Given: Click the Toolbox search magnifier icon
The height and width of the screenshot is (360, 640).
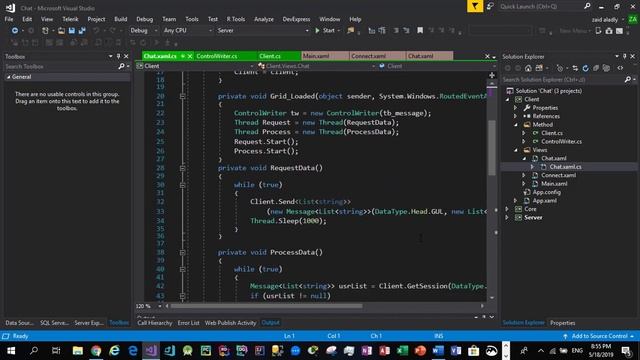Looking at the screenshot, I should pos(121,66).
